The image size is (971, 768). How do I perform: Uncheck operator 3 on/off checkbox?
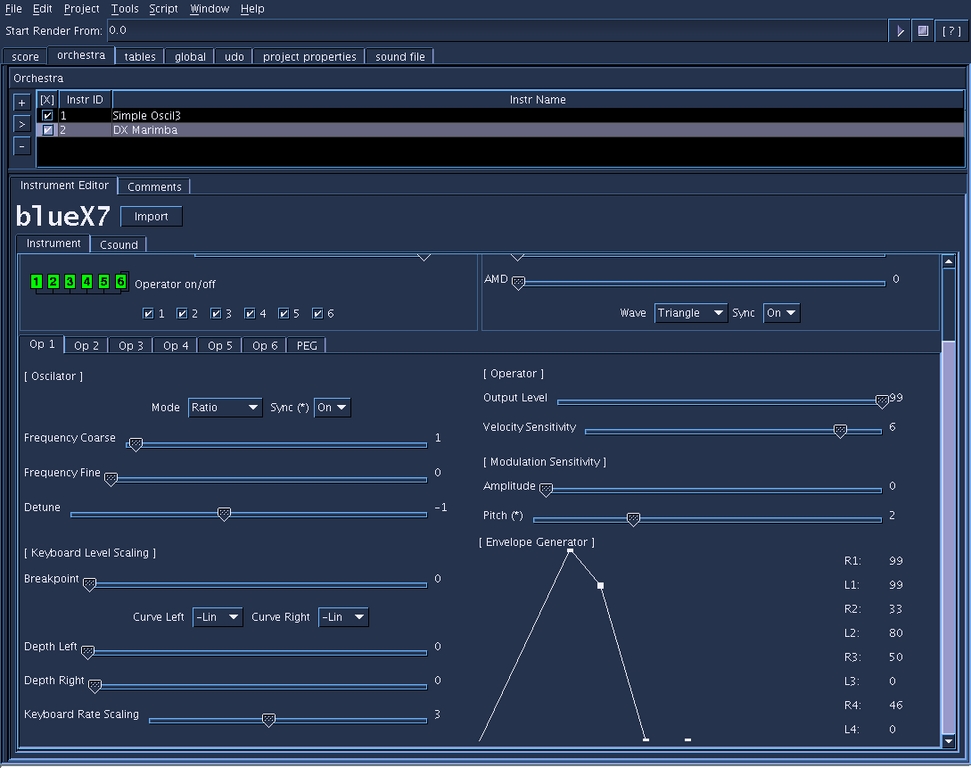(x=215, y=314)
